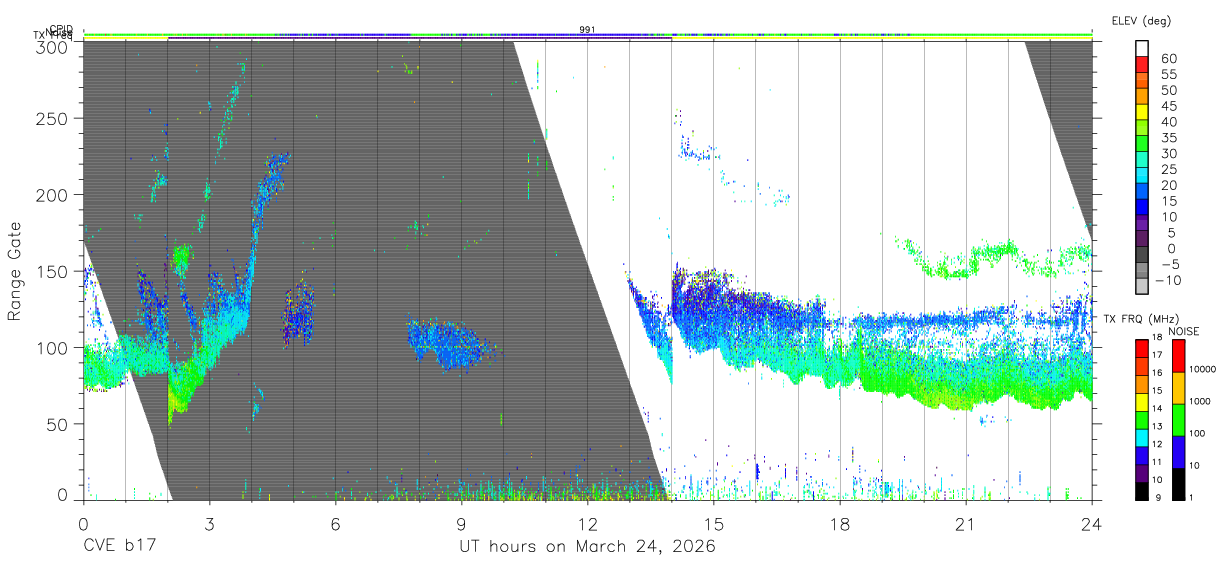The image size is (1228, 567).
Task: Click the black 1–10 NOISE swatch
Action: pyautogui.click(x=1177, y=483)
